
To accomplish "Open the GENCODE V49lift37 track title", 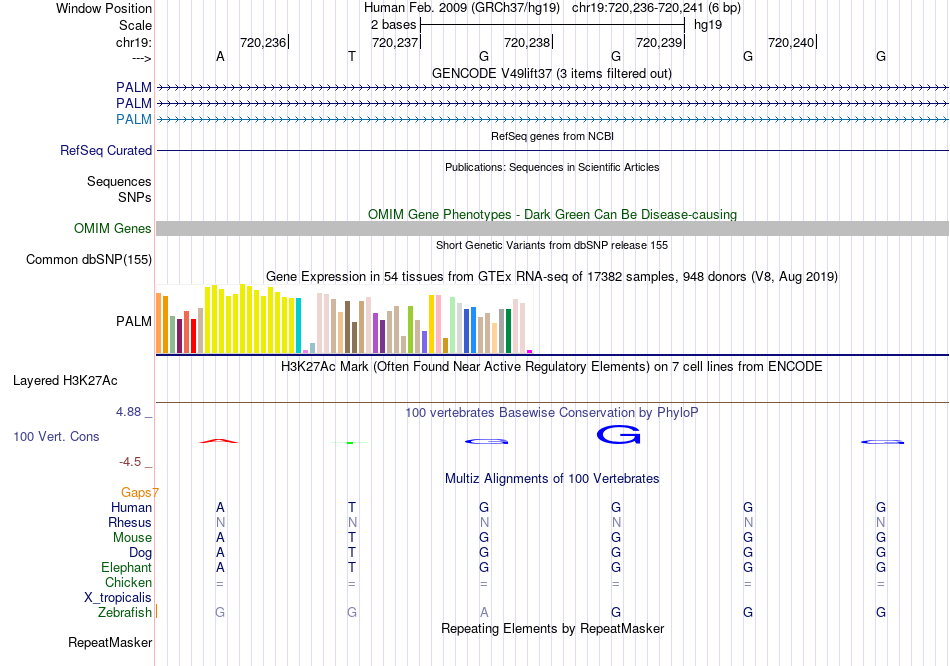I will [x=552, y=73].
